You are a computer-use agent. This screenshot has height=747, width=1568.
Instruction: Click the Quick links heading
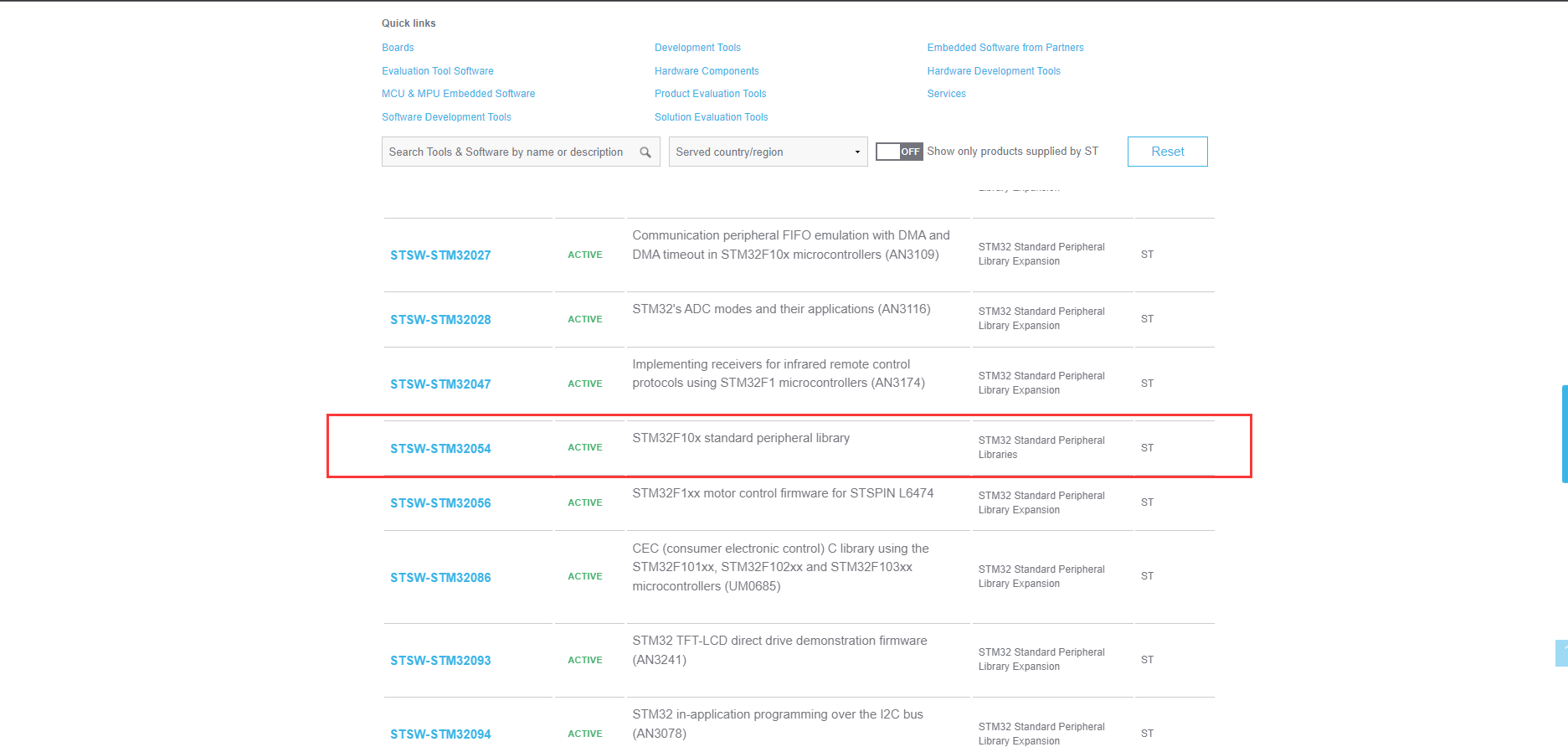pyautogui.click(x=409, y=23)
